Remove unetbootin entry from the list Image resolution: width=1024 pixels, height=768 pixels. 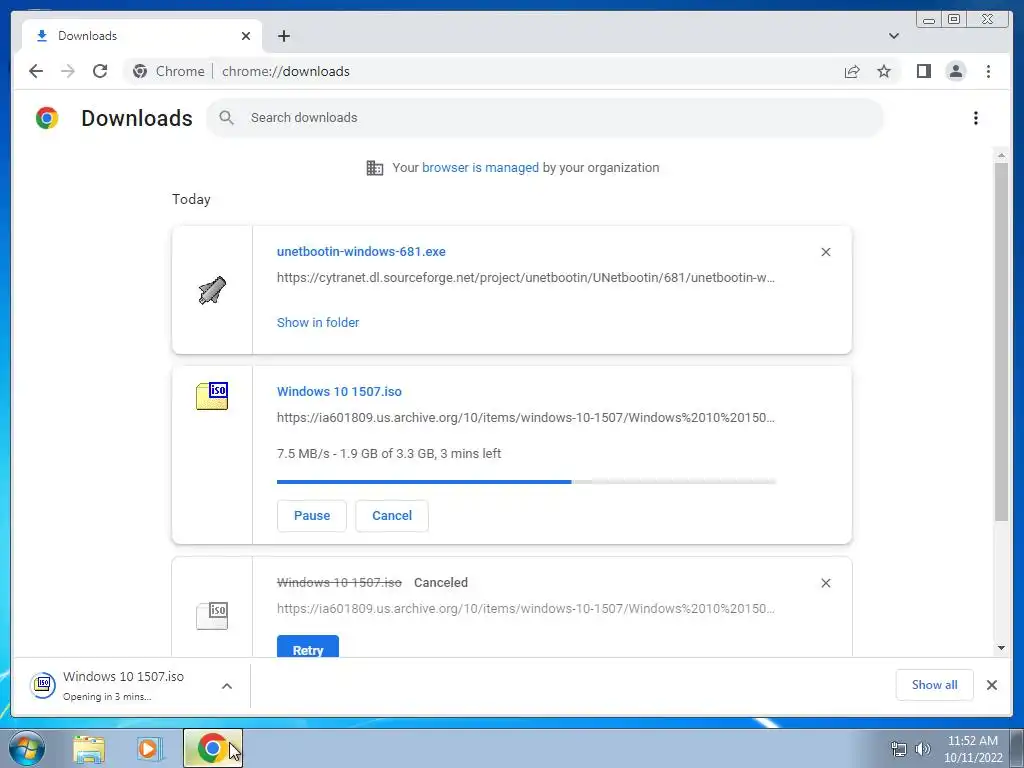pos(825,252)
